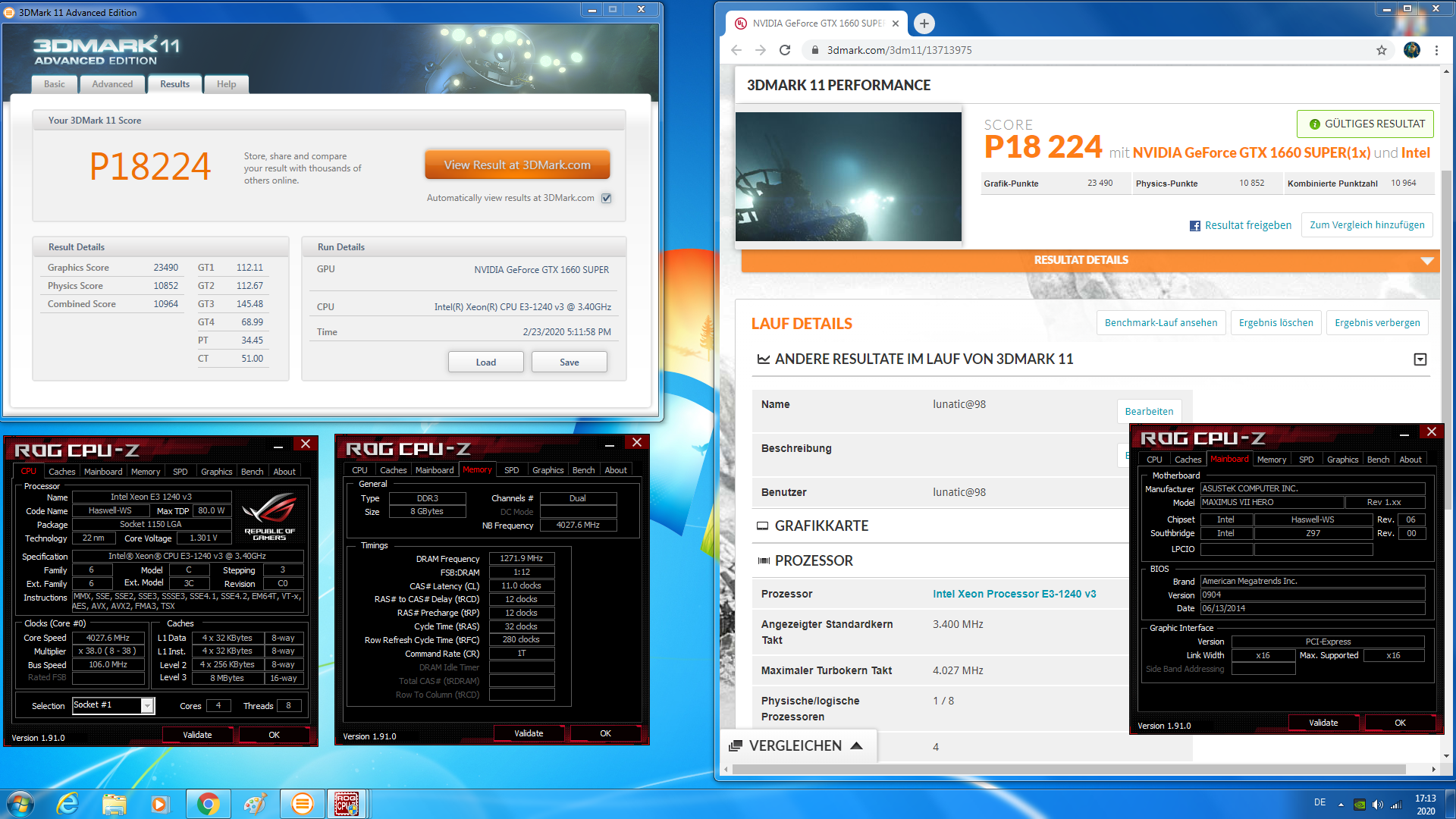The image size is (1456, 819).
Task: Click View Result at 3DMark.com button
Action: click(x=517, y=165)
